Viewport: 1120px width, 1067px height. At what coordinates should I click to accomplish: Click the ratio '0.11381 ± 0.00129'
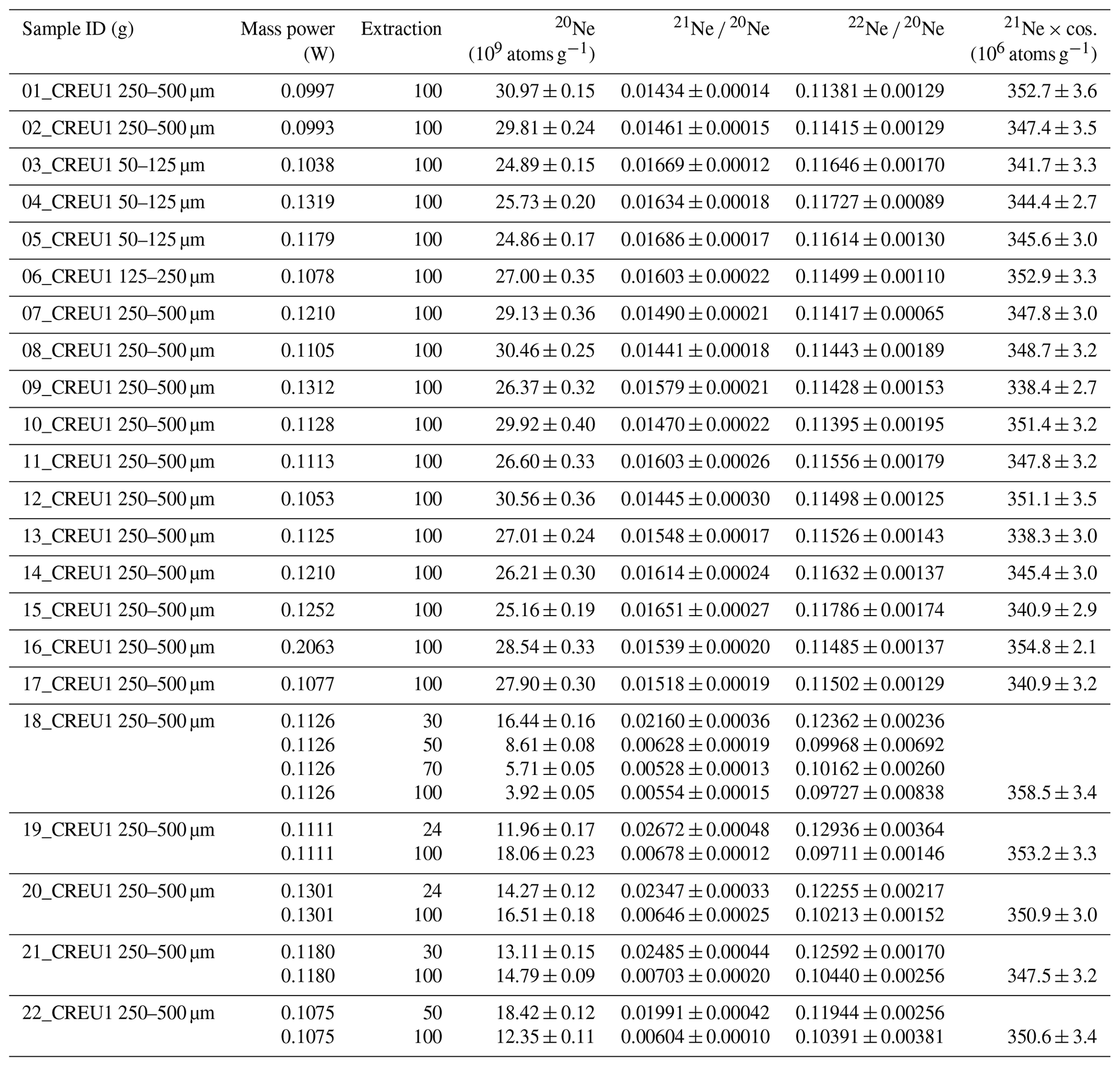tap(870, 91)
